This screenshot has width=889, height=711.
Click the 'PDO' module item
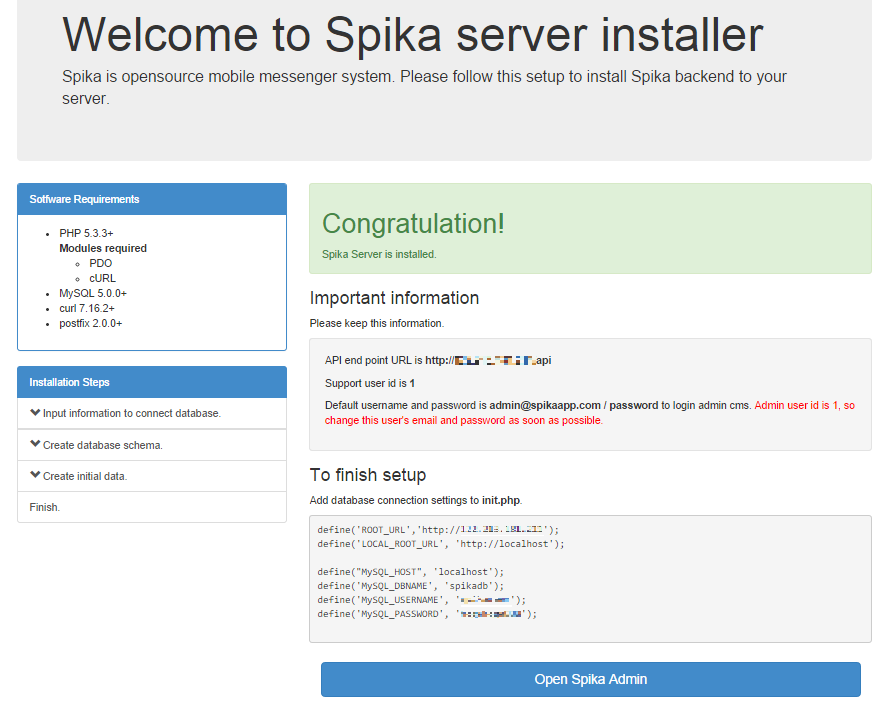point(100,263)
